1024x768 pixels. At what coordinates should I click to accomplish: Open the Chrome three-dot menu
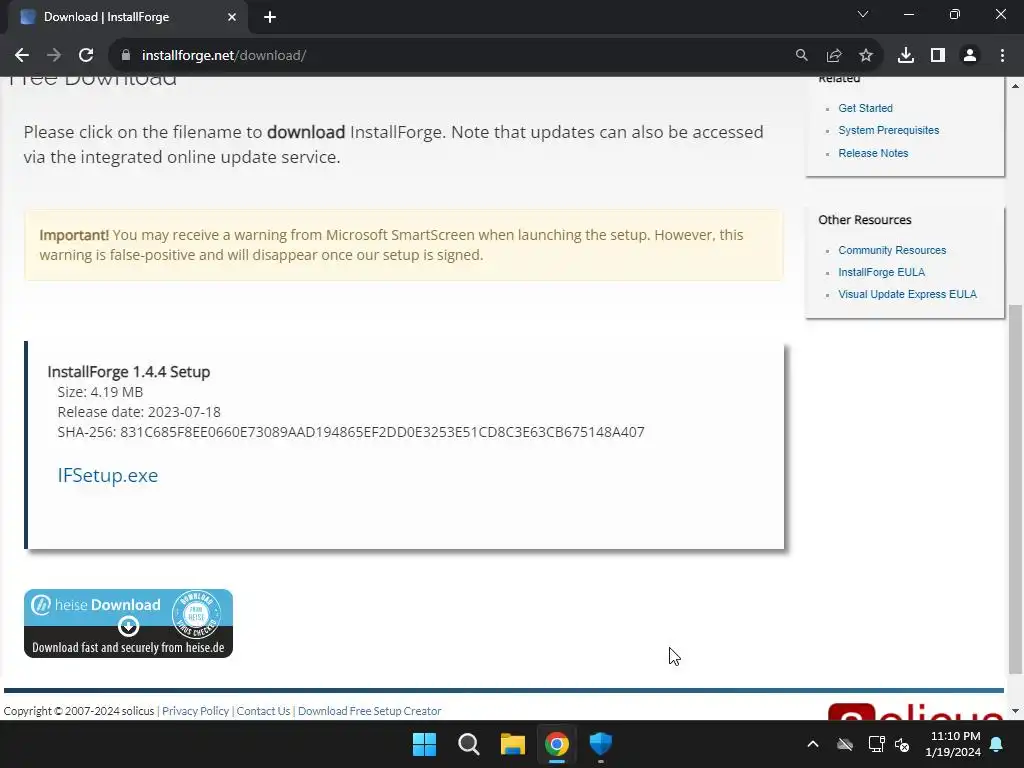tap(1002, 56)
